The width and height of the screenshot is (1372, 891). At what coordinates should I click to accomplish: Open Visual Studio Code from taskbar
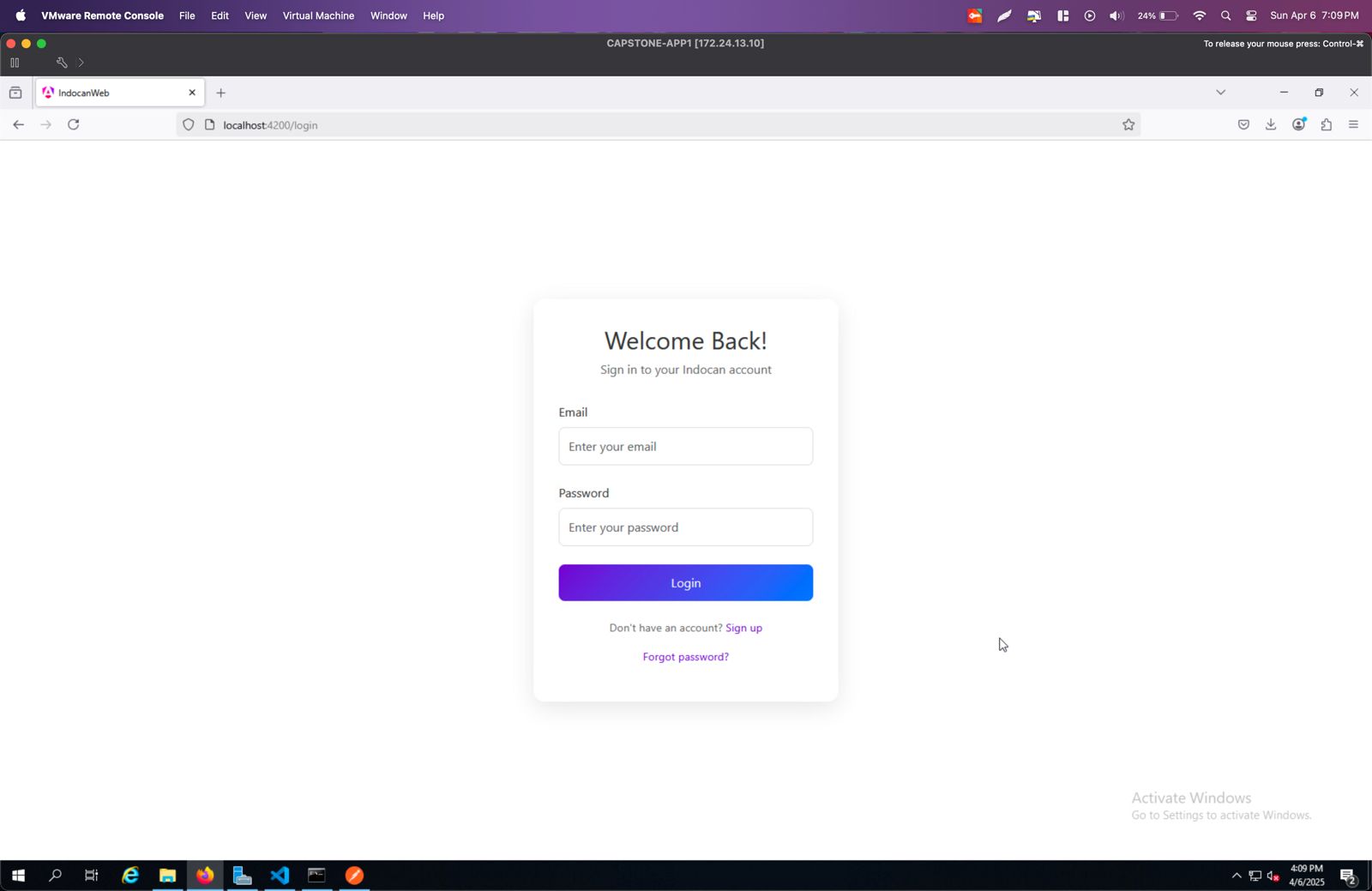(280, 876)
